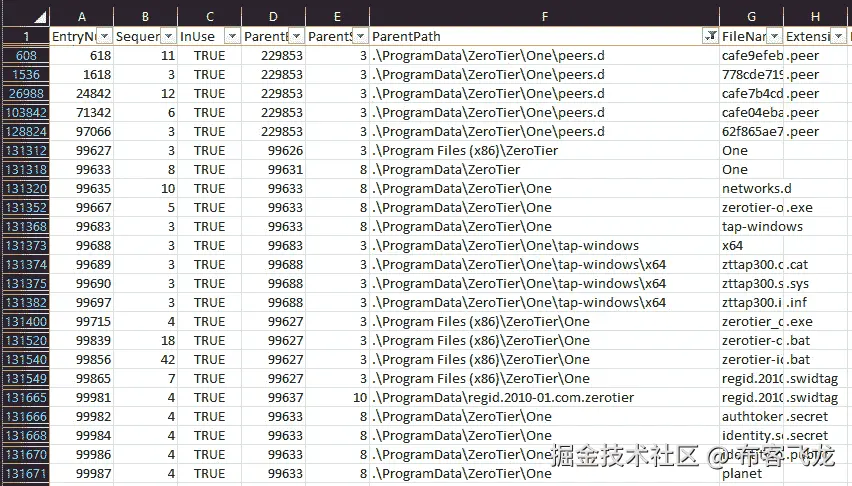Click the ParentPath header cell
This screenshot has height=486, width=852.
pos(544,36)
